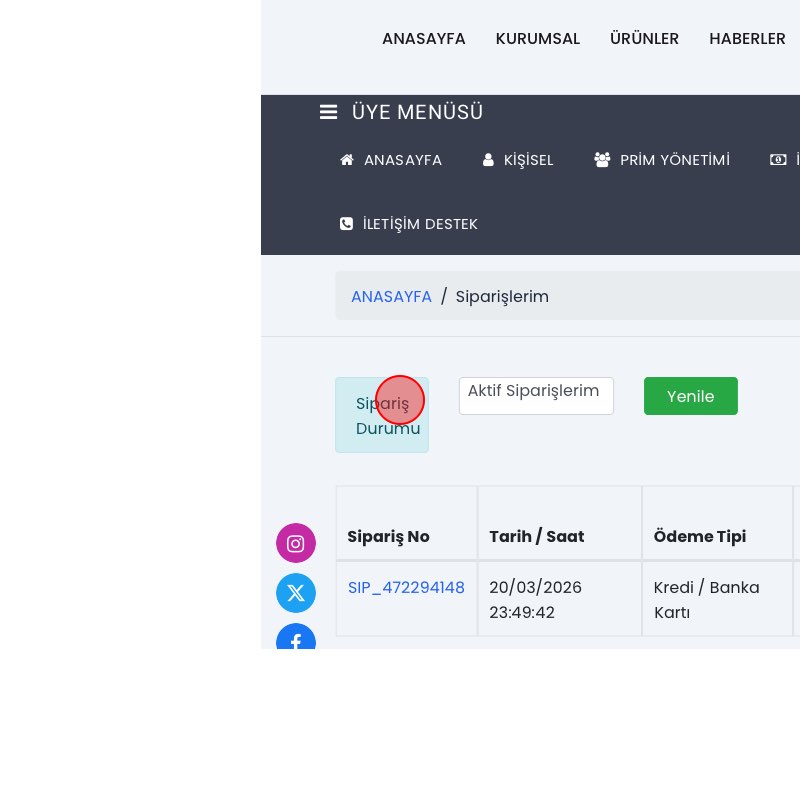Image resolution: width=800 pixels, height=800 pixels.
Task: Expand the Aktif Siparişlerim dropdown
Action: click(536, 395)
